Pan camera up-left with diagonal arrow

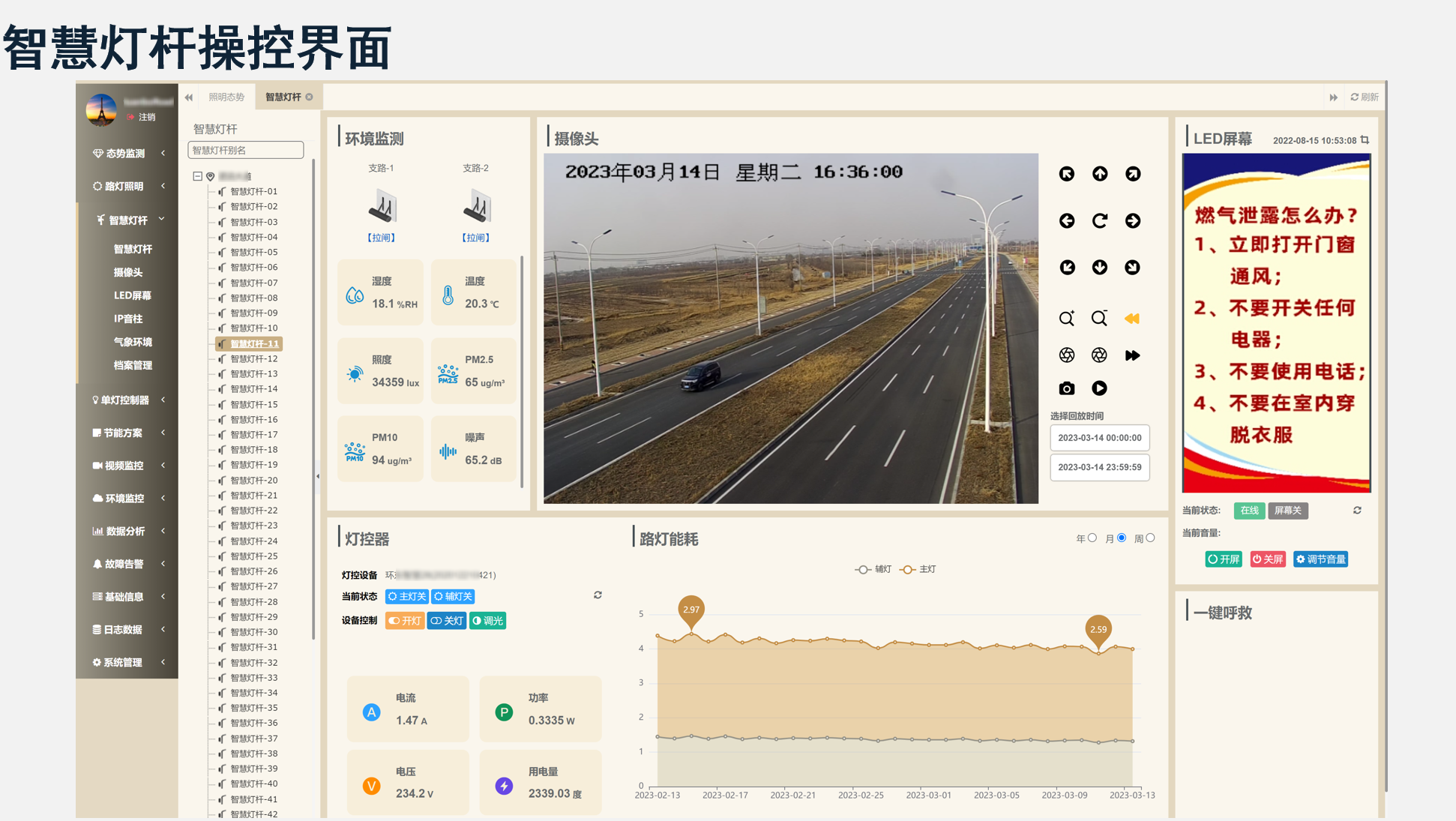1066,174
